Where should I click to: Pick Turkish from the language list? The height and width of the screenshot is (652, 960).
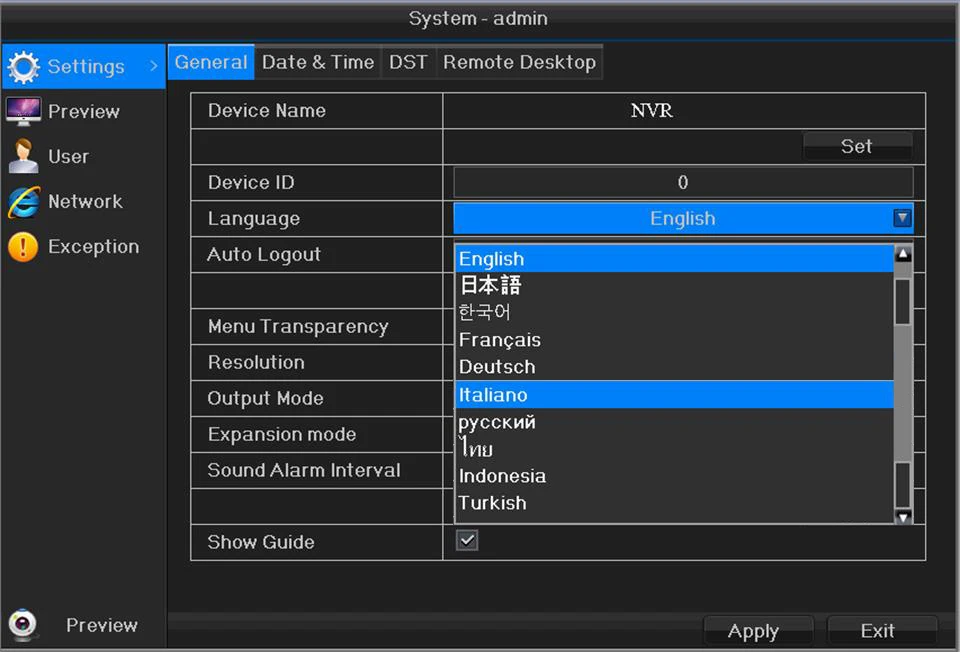click(x=674, y=503)
